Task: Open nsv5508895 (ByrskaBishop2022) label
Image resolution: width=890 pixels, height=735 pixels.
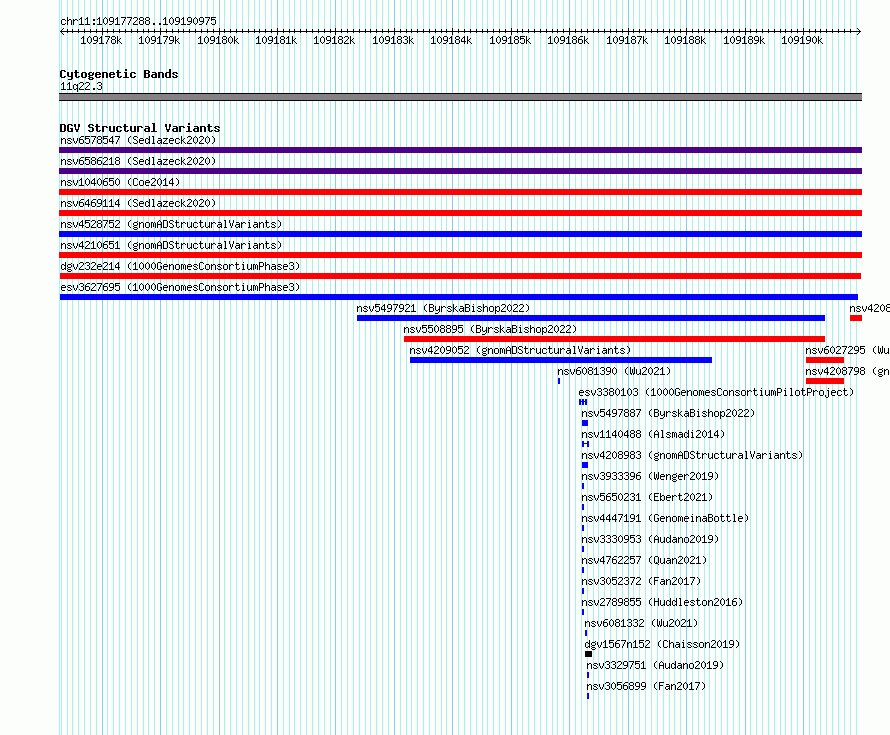Action: click(490, 329)
